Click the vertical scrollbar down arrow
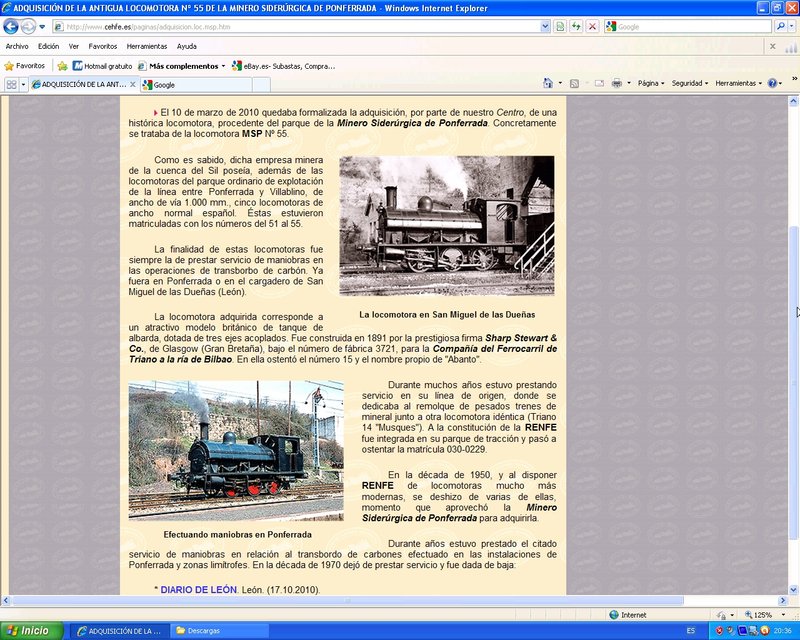Image resolution: width=800 pixels, height=640 pixels. click(x=793, y=589)
